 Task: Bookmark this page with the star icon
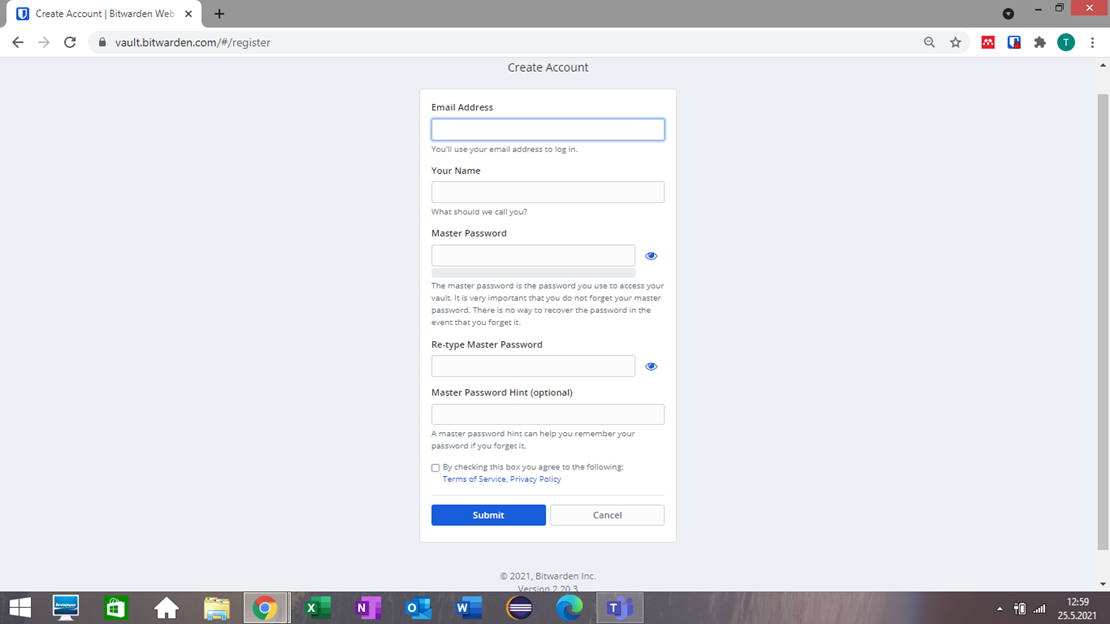pos(955,42)
